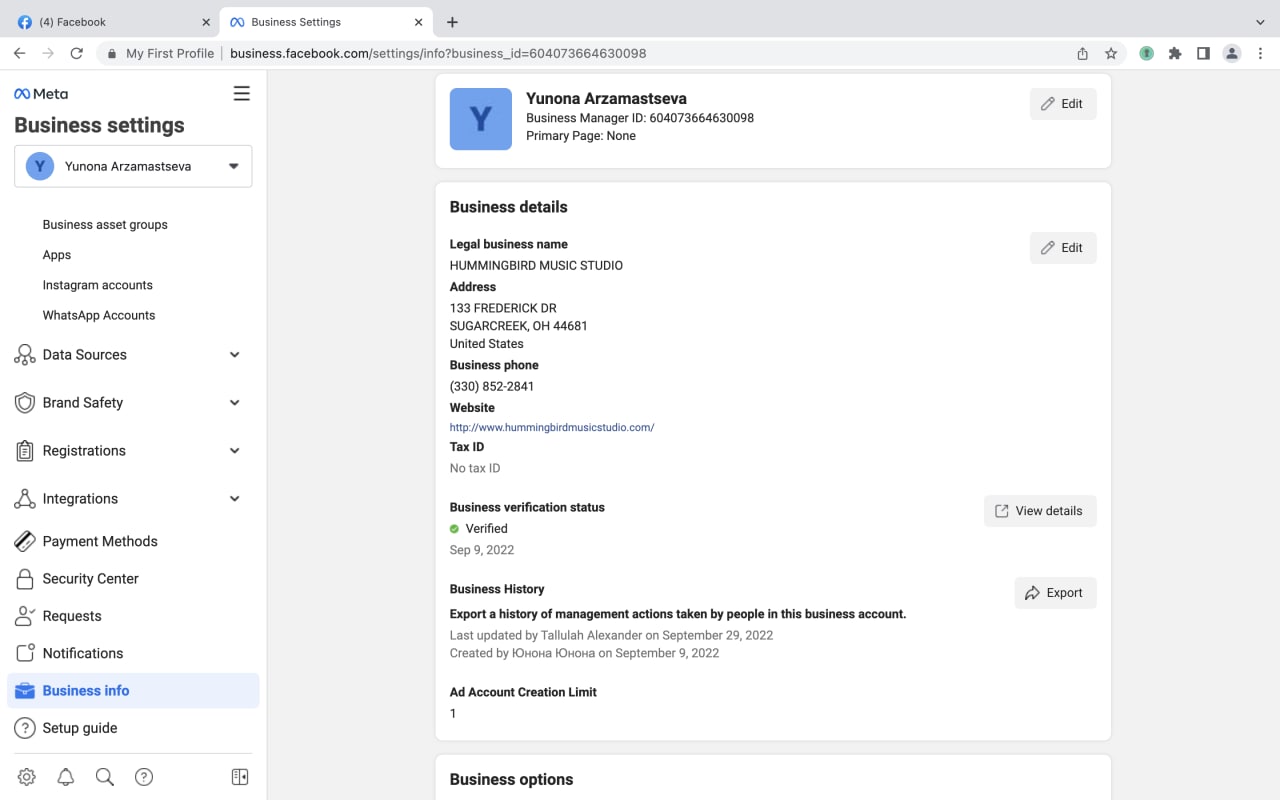Open Business asset groups in sidebar

tap(105, 225)
